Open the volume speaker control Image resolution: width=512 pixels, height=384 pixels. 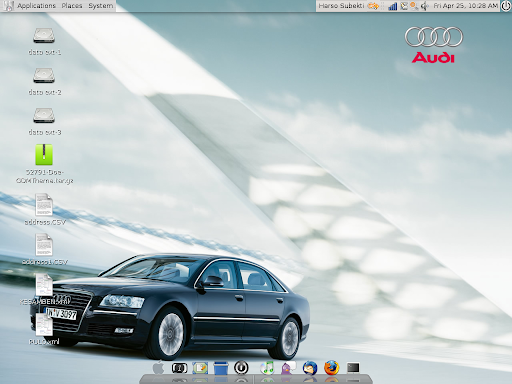click(x=424, y=6)
